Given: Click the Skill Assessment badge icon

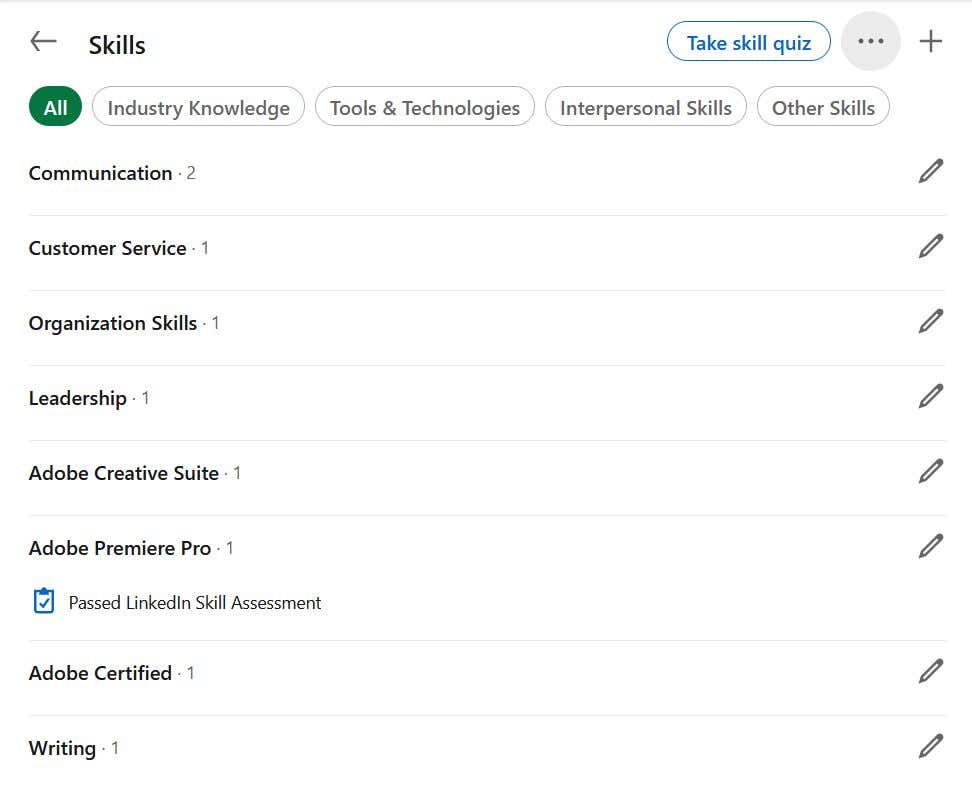Looking at the screenshot, I should 44,602.
